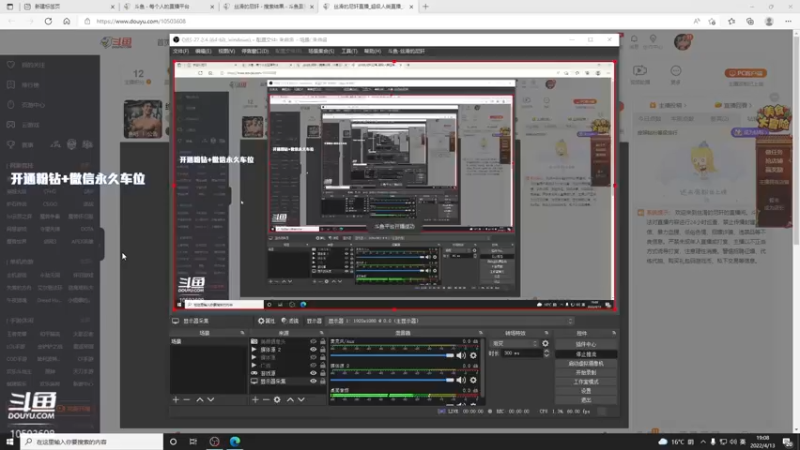
Task: Open a new browser tab
Action: [x=426, y=7]
